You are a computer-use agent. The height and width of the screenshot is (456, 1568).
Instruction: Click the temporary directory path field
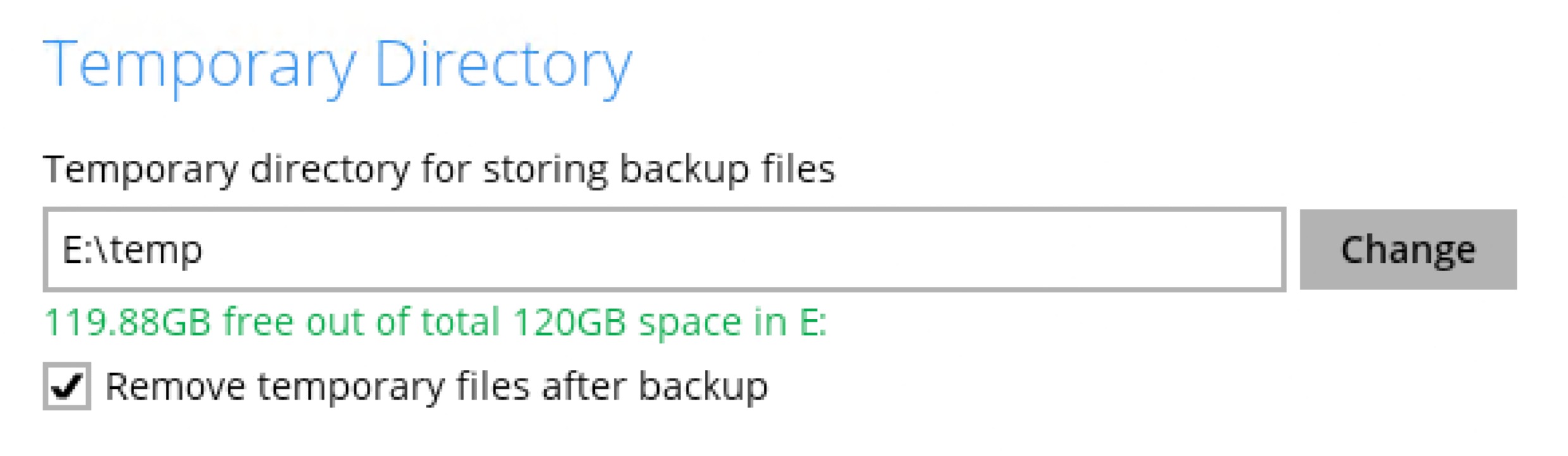click(664, 250)
